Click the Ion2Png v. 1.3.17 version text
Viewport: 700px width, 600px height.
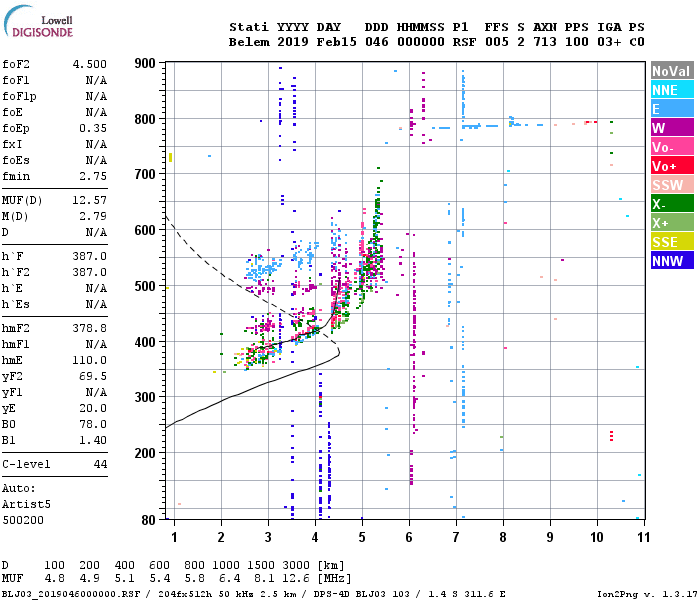(648, 594)
